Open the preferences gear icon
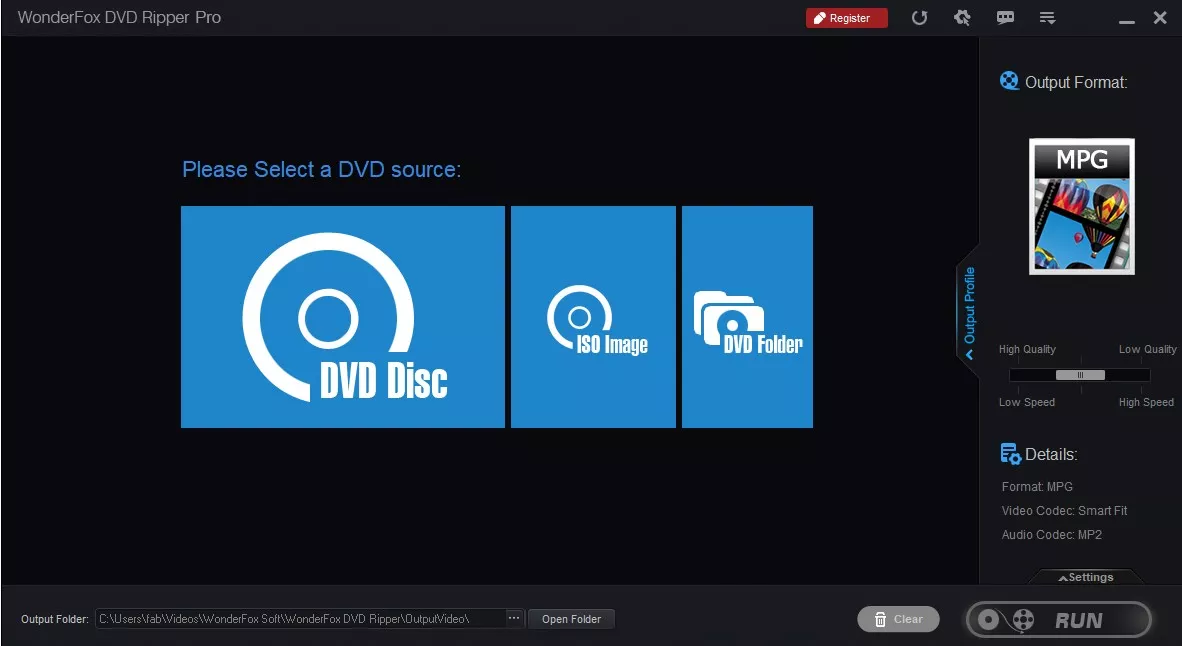Screen dimensions: 1182x646 tap(962, 17)
